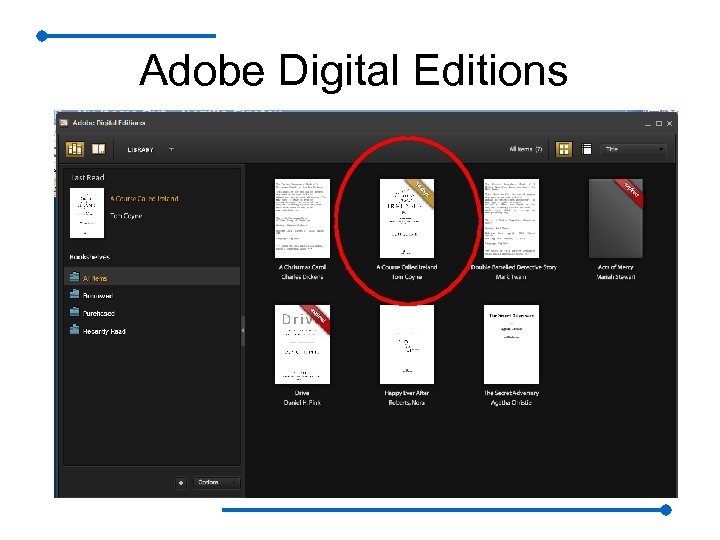The height and width of the screenshot is (540, 720).
Task: Click Double Barrelled Detective Story title text
Action: click(513, 267)
